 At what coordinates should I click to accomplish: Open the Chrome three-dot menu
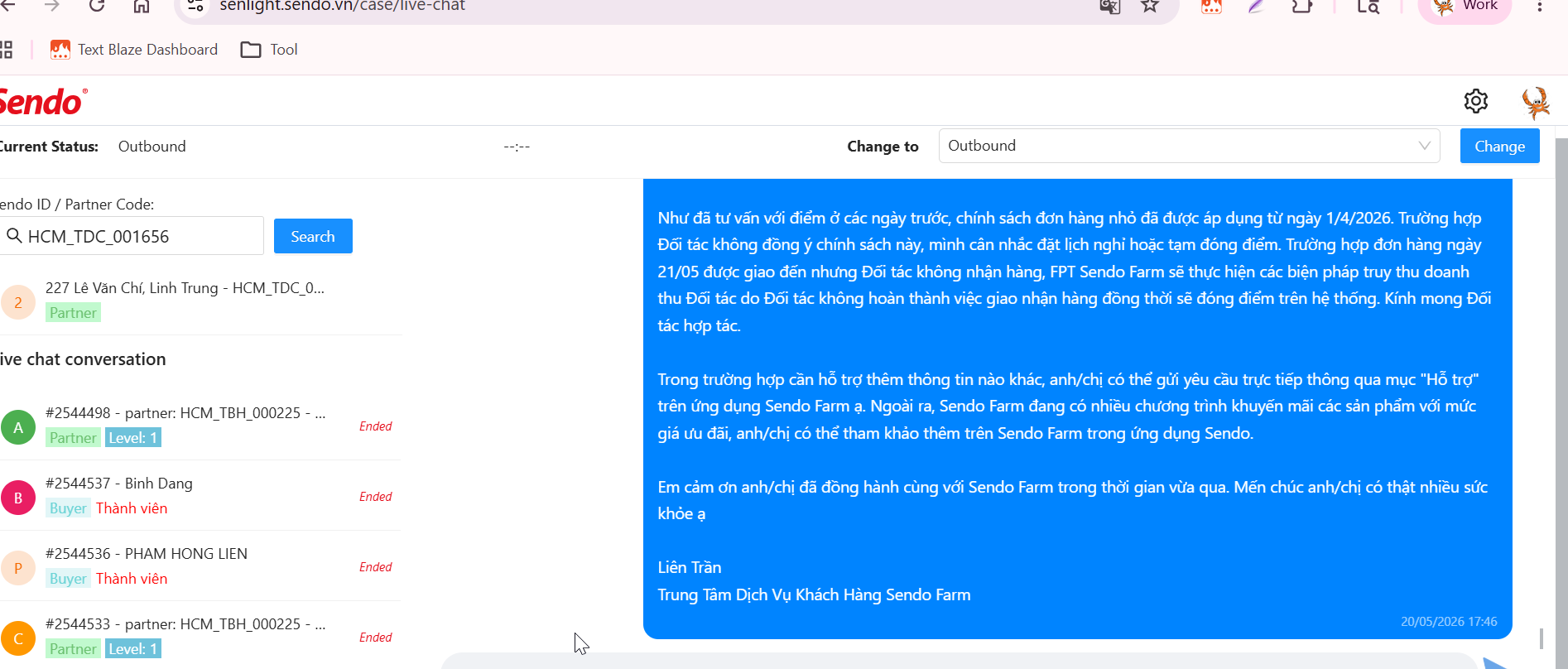(x=1540, y=6)
